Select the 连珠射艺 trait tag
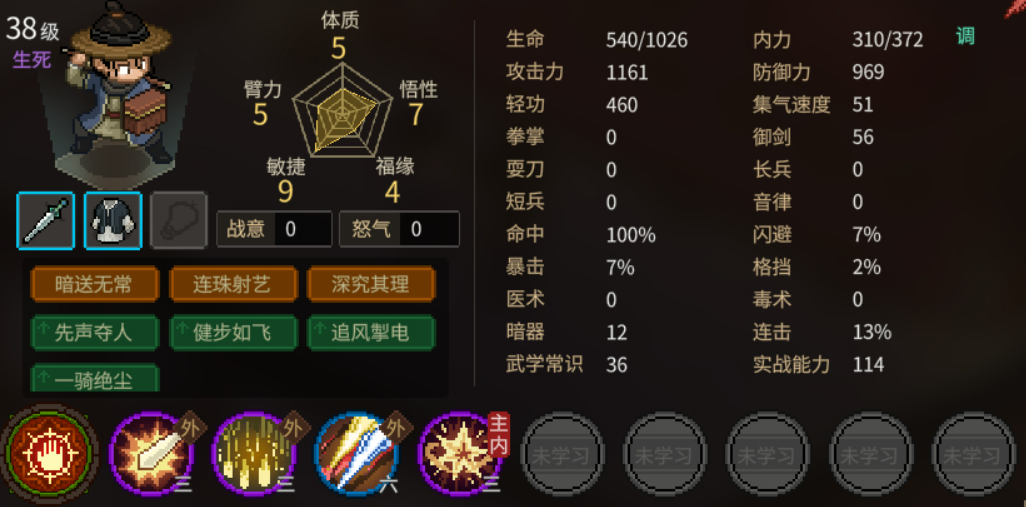Image resolution: width=1026 pixels, height=507 pixels. [233, 284]
